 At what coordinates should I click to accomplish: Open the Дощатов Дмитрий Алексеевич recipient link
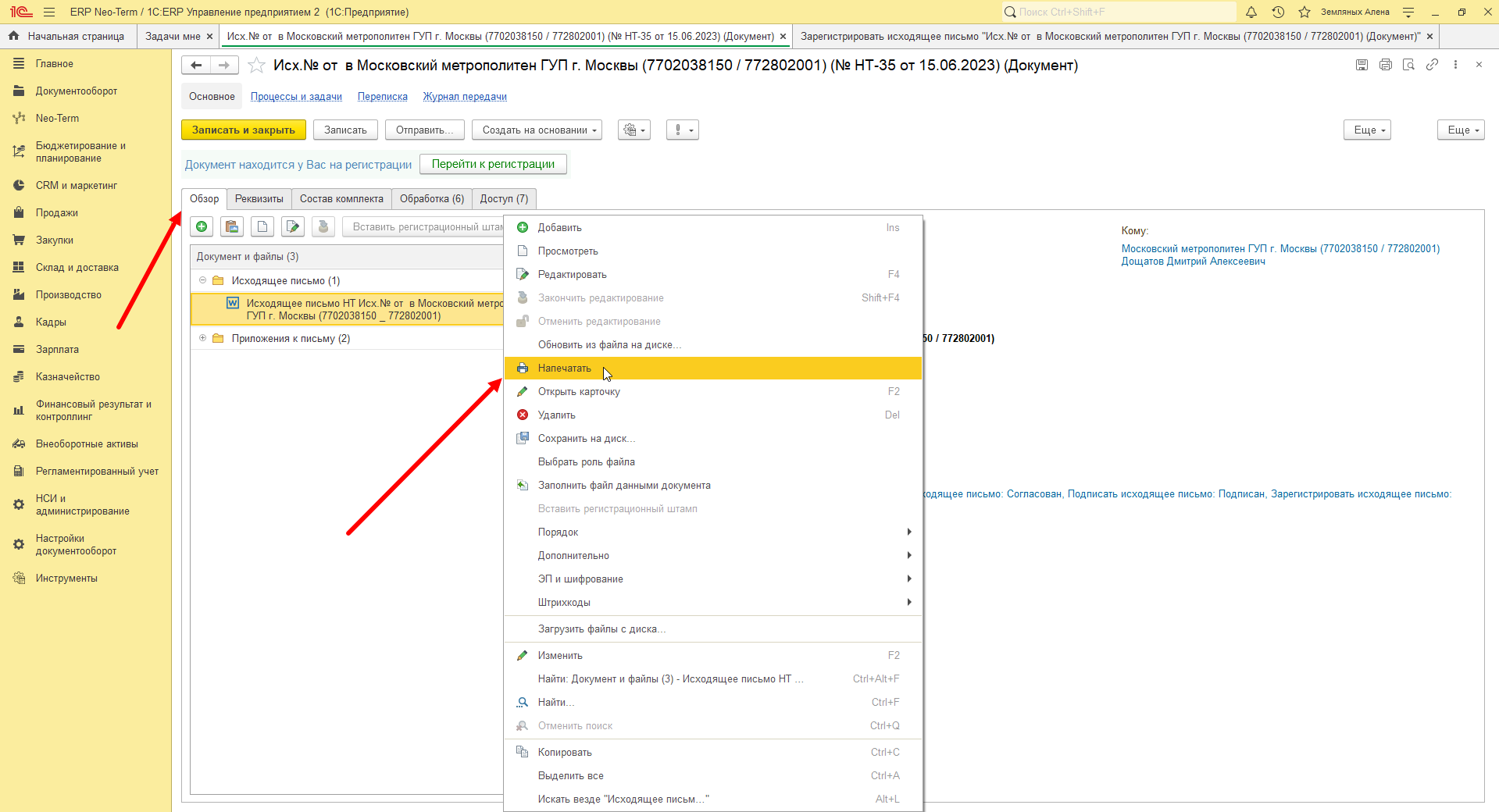click(1193, 262)
